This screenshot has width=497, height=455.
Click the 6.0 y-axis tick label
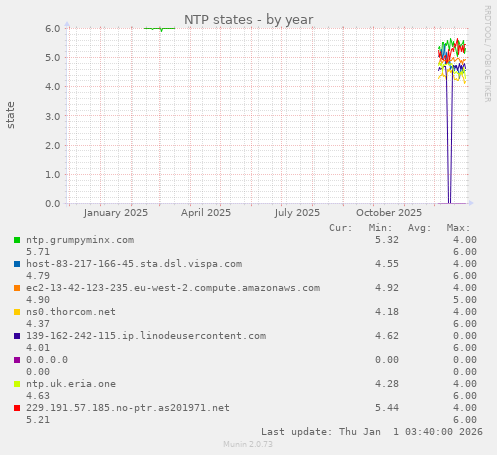tap(53, 28)
